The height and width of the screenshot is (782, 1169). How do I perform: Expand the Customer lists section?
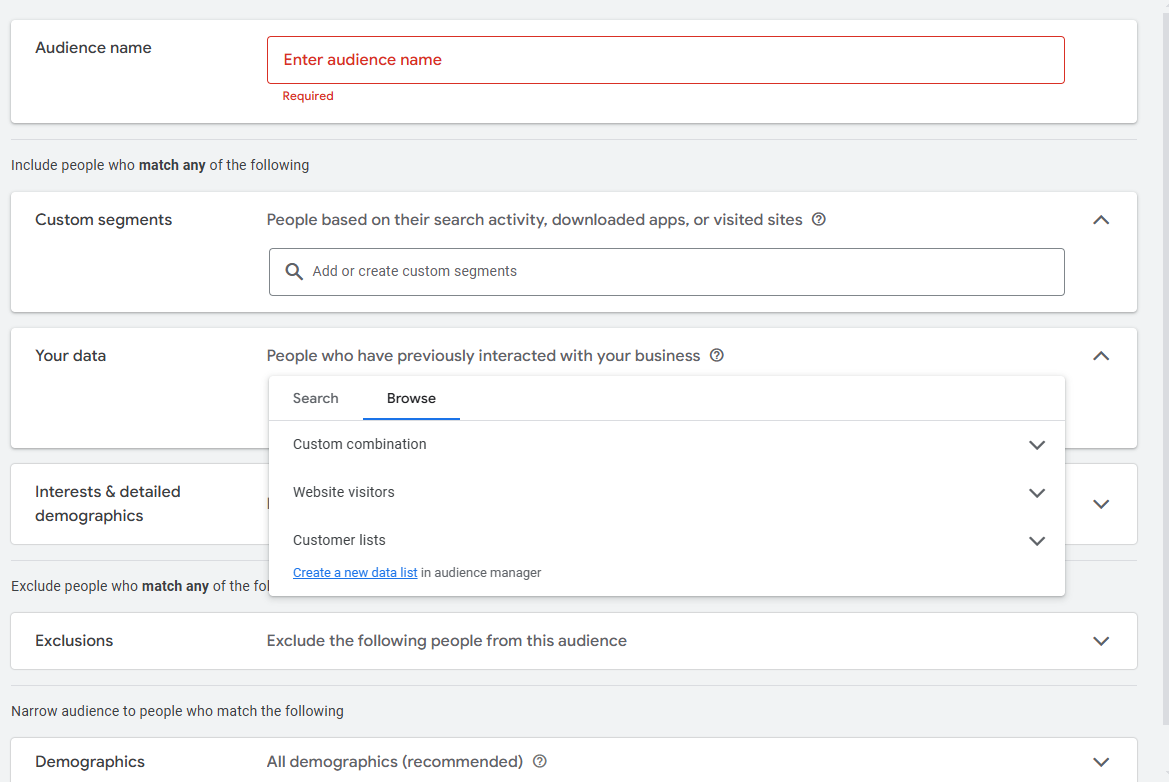point(1037,540)
